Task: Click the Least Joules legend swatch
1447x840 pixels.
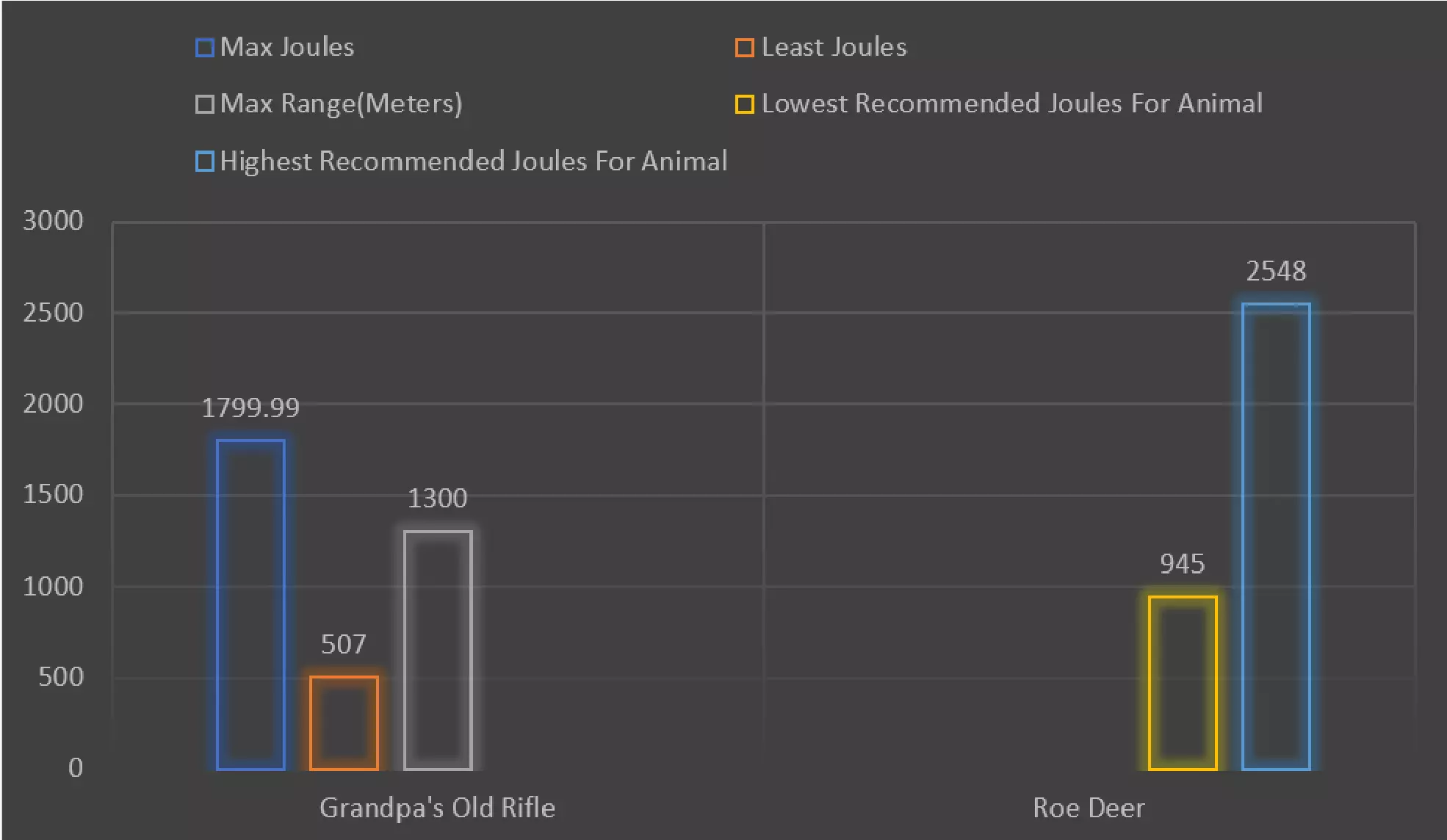Action: tap(744, 48)
